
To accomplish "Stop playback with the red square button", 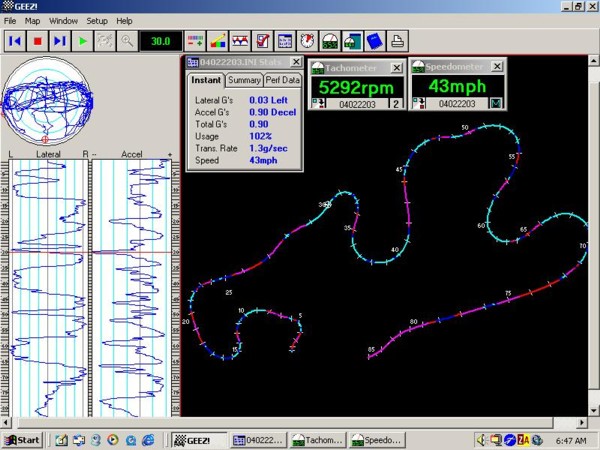I will coord(38,41).
